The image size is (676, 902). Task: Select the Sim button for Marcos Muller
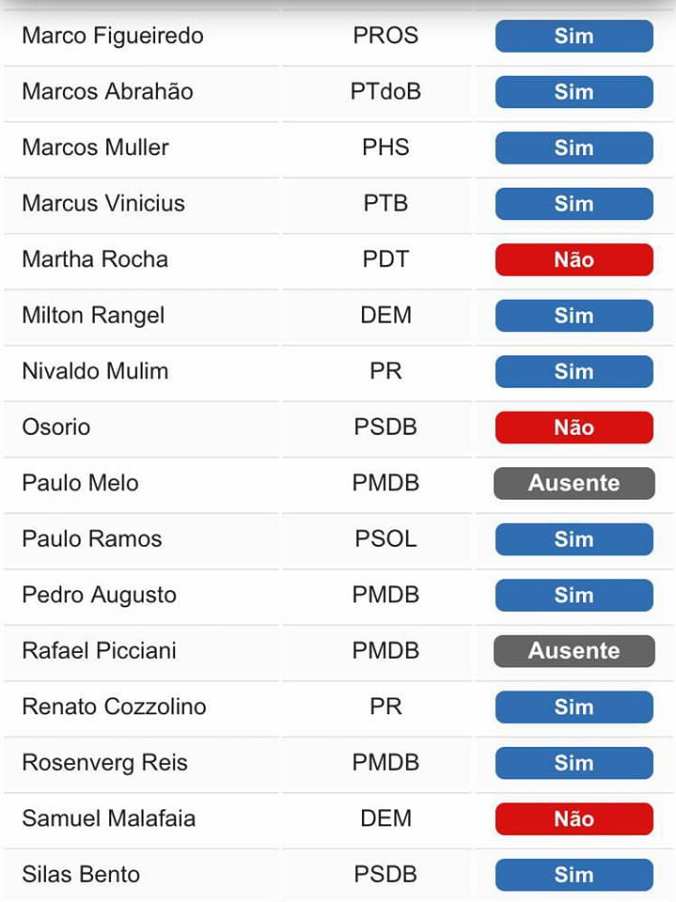[573, 148]
